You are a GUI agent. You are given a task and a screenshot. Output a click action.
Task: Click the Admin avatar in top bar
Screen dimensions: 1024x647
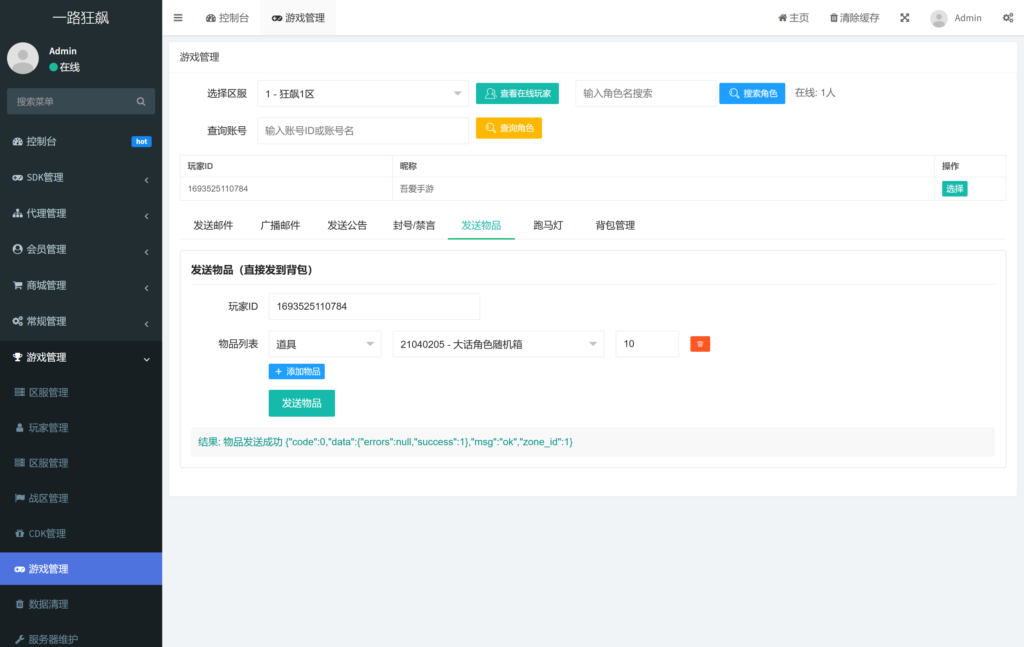click(938, 18)
